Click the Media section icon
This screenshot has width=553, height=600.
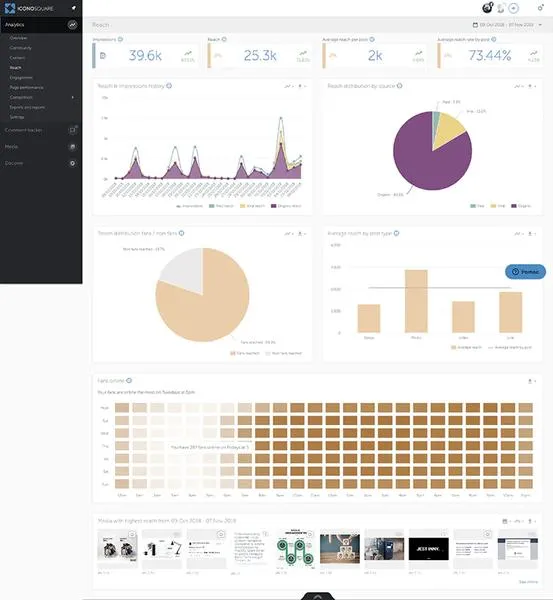point(72,147)
